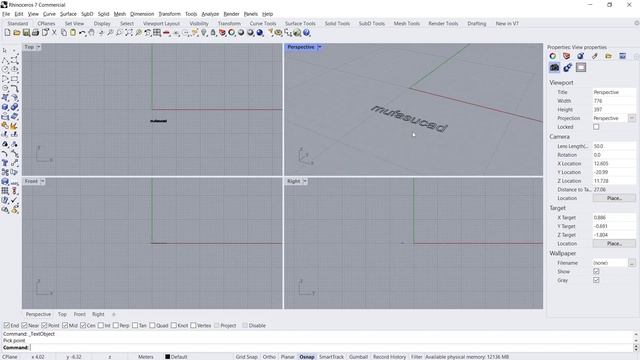Click the X Target value field

(613, 218)
